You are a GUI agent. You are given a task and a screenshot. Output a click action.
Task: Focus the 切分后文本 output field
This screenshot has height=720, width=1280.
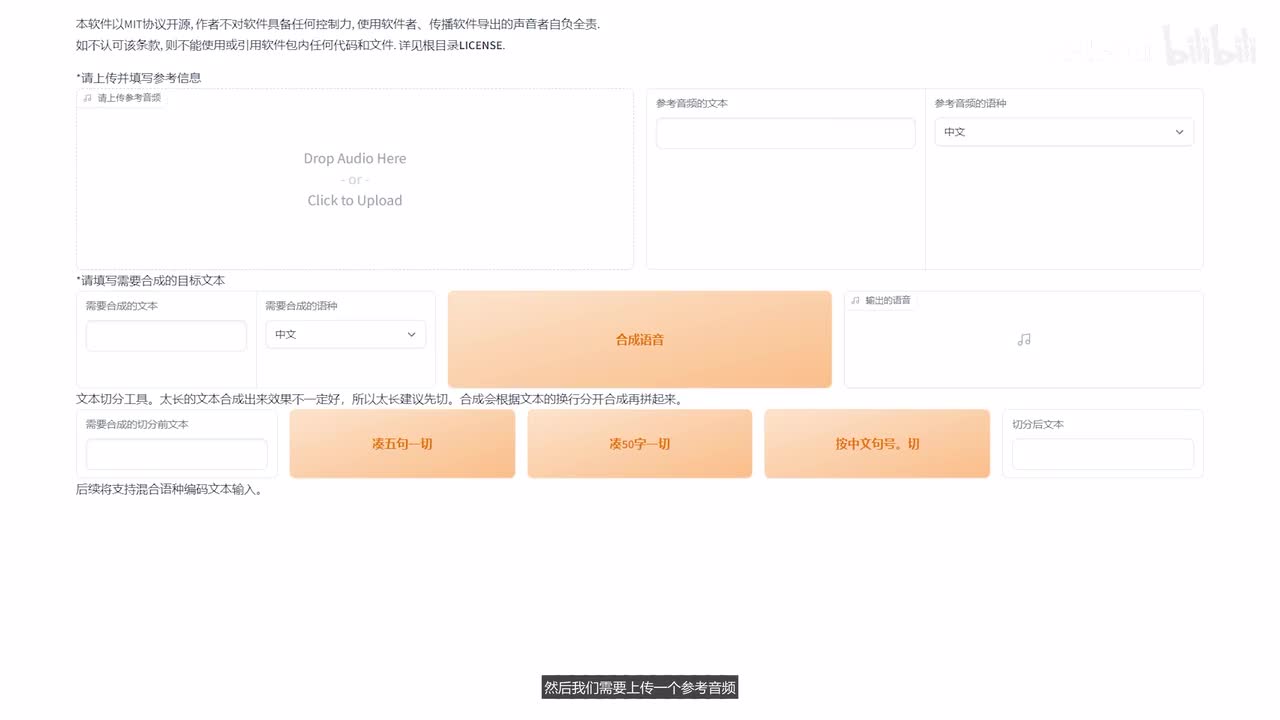click(x=1102, y=454)
